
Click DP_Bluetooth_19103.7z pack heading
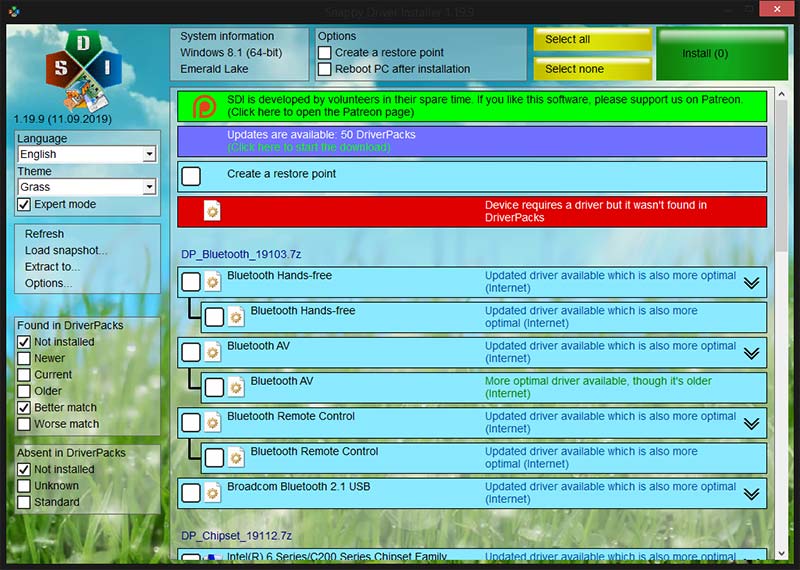click(241, 254)
